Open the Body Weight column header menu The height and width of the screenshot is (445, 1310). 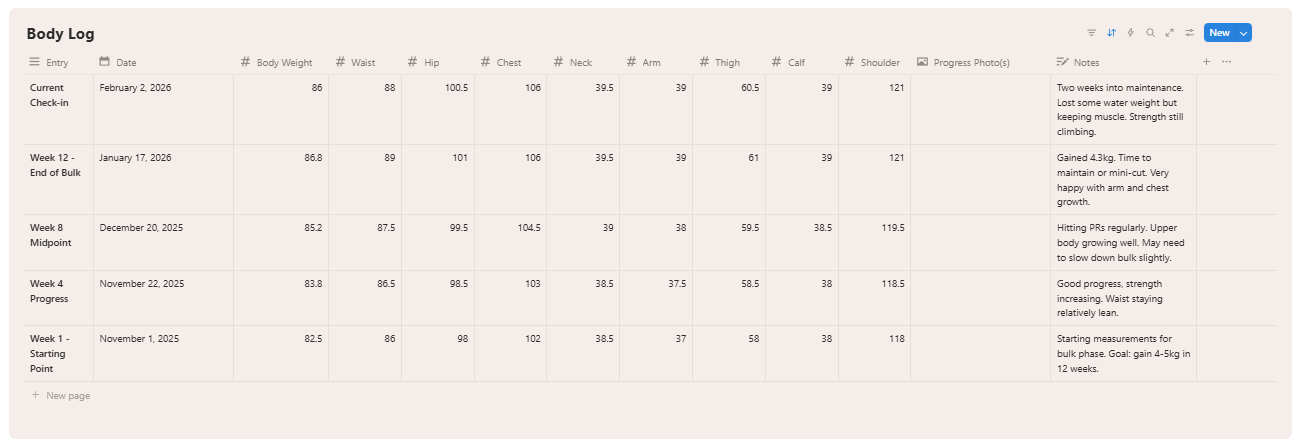(283, 63)
